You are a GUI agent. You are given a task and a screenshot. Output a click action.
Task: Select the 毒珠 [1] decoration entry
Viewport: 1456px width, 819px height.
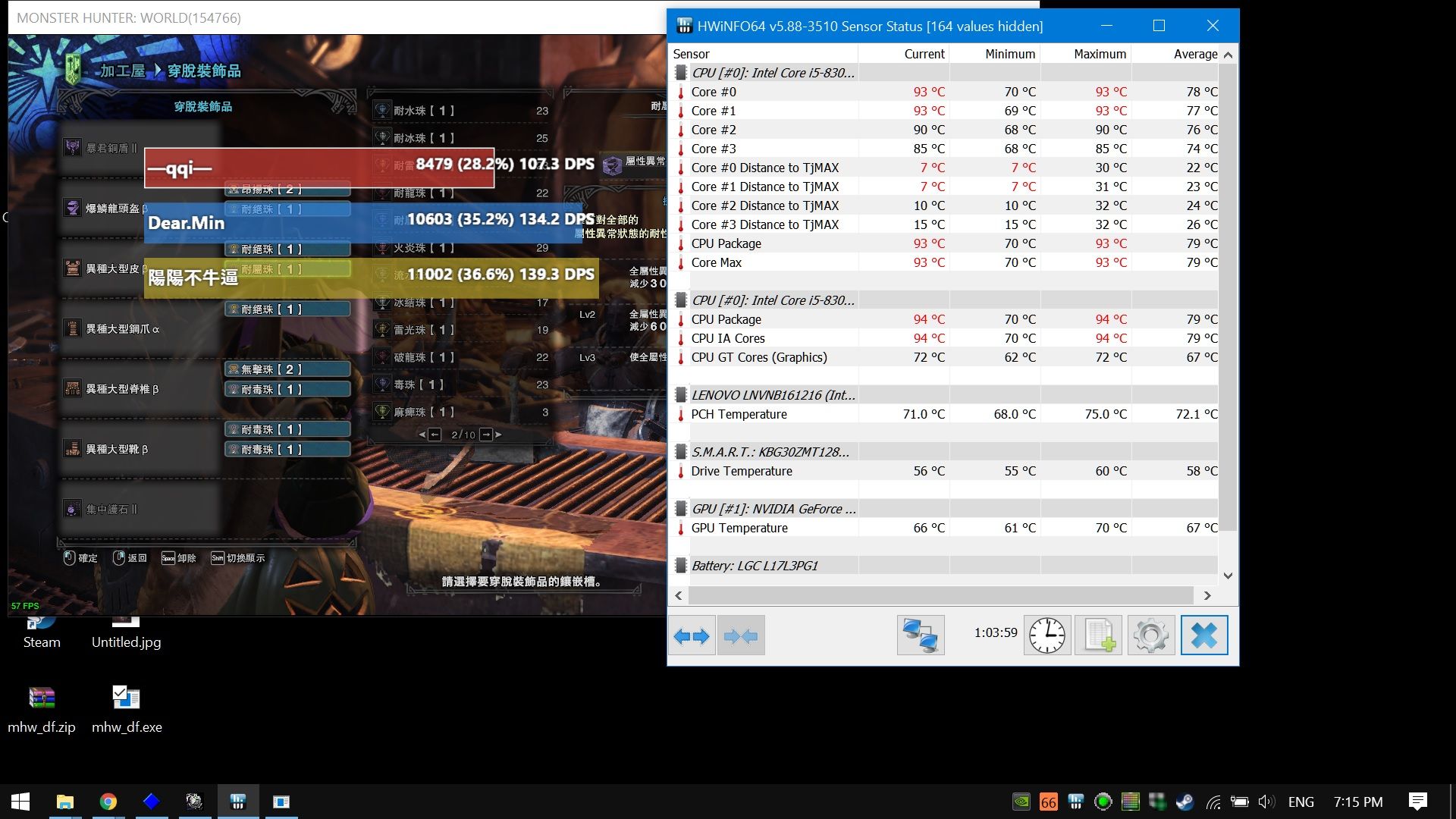click(461, 384)
